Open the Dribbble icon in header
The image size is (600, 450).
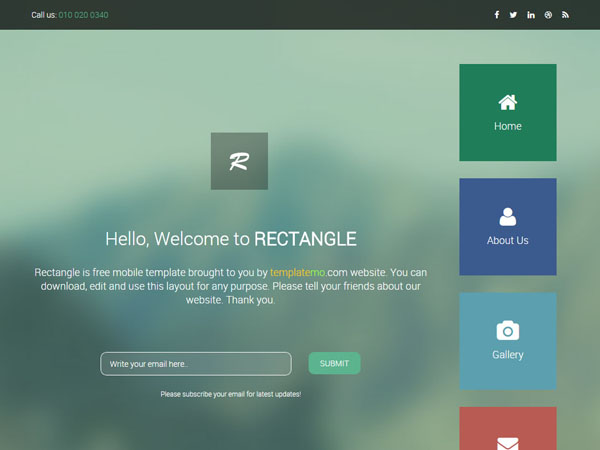pos(548,15)
